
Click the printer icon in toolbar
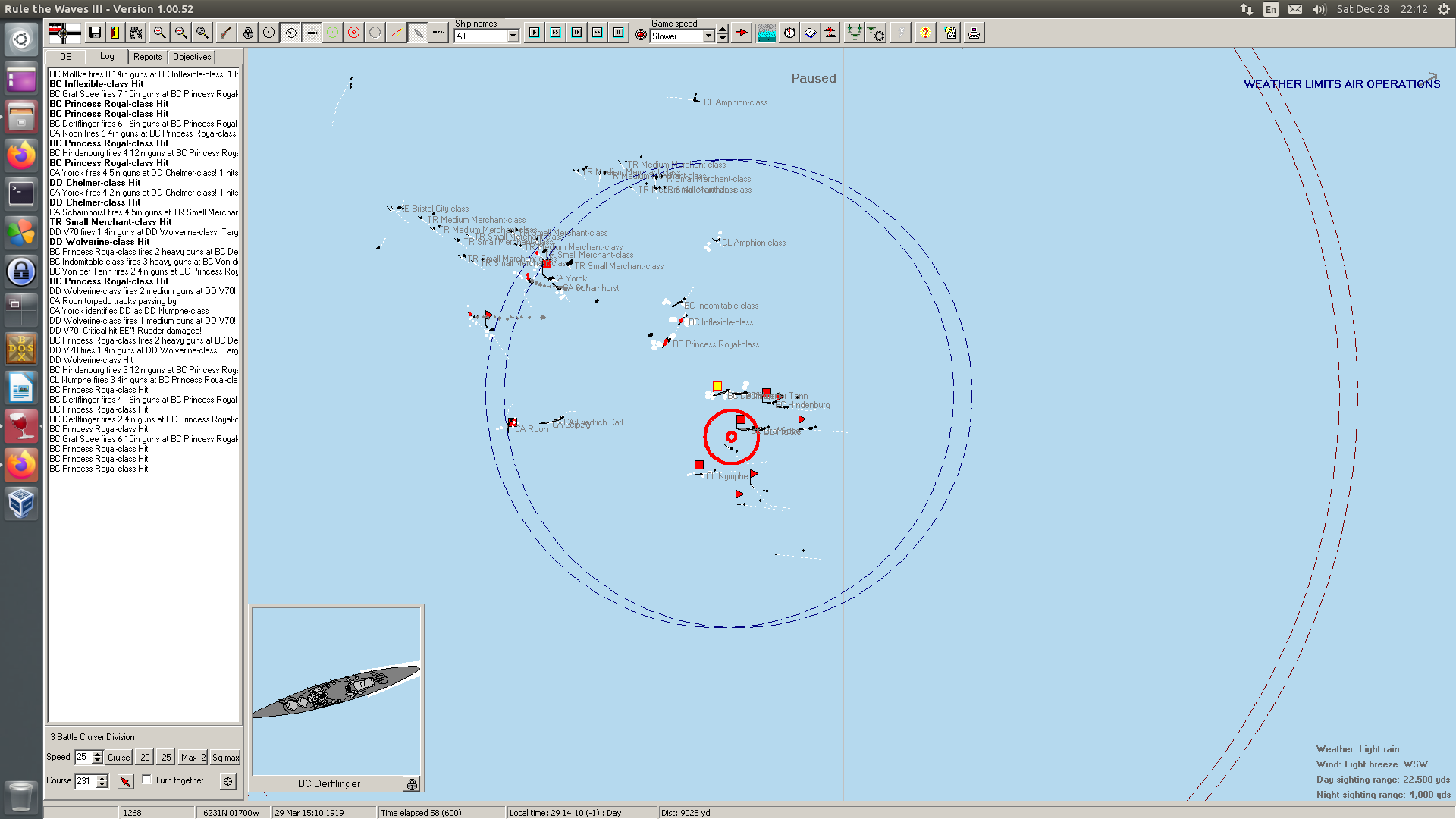tap(974, 33)
